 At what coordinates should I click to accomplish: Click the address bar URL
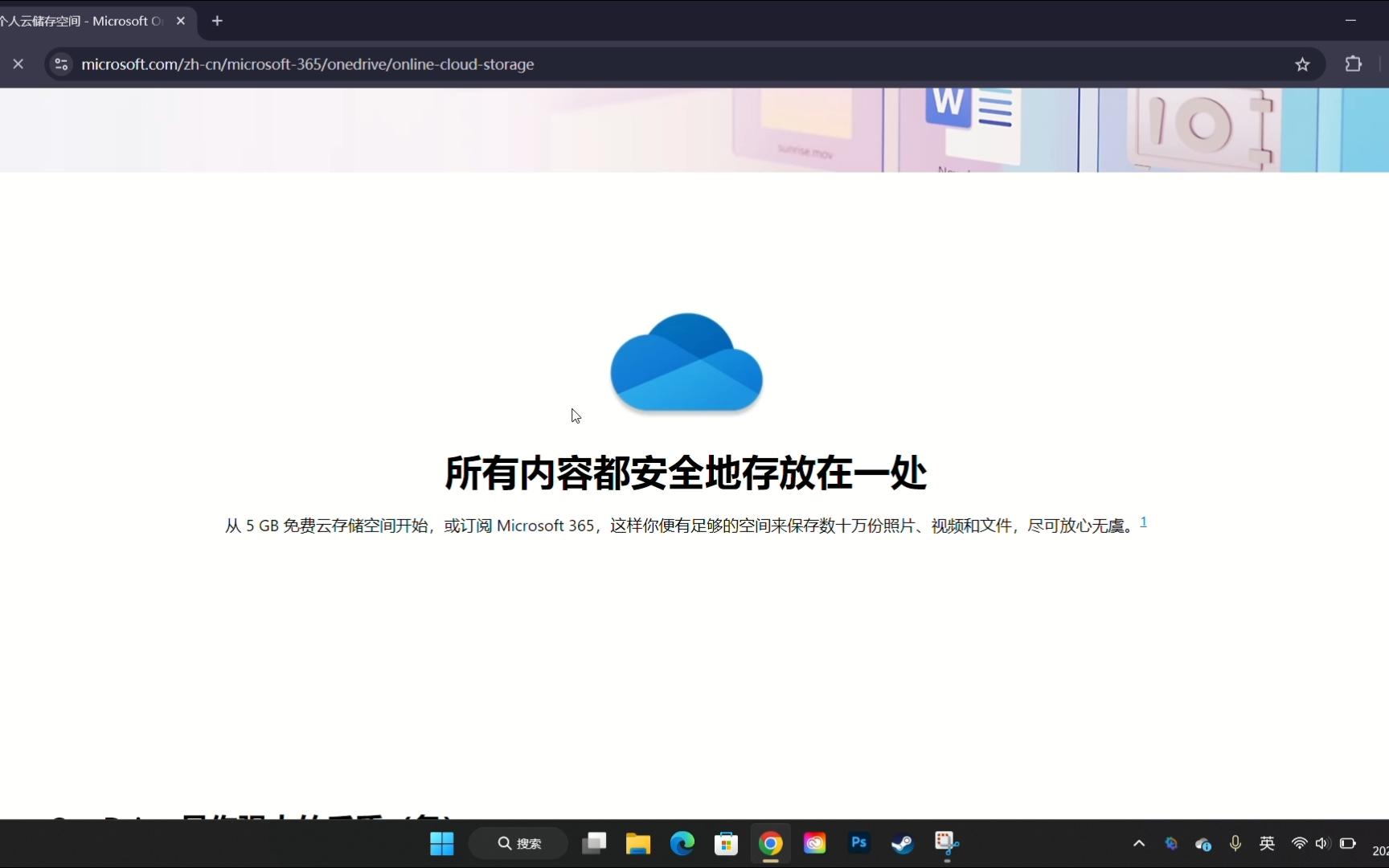307,64
